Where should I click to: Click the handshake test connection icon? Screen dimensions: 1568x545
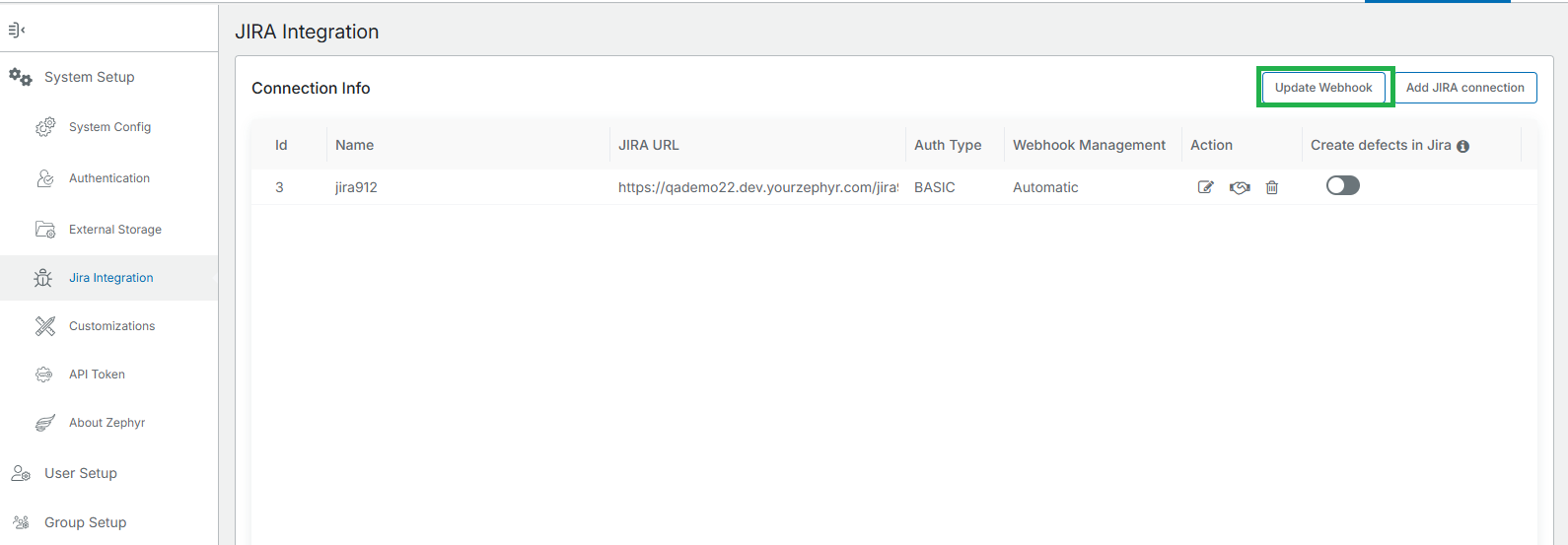click(x=1240, y=187)
